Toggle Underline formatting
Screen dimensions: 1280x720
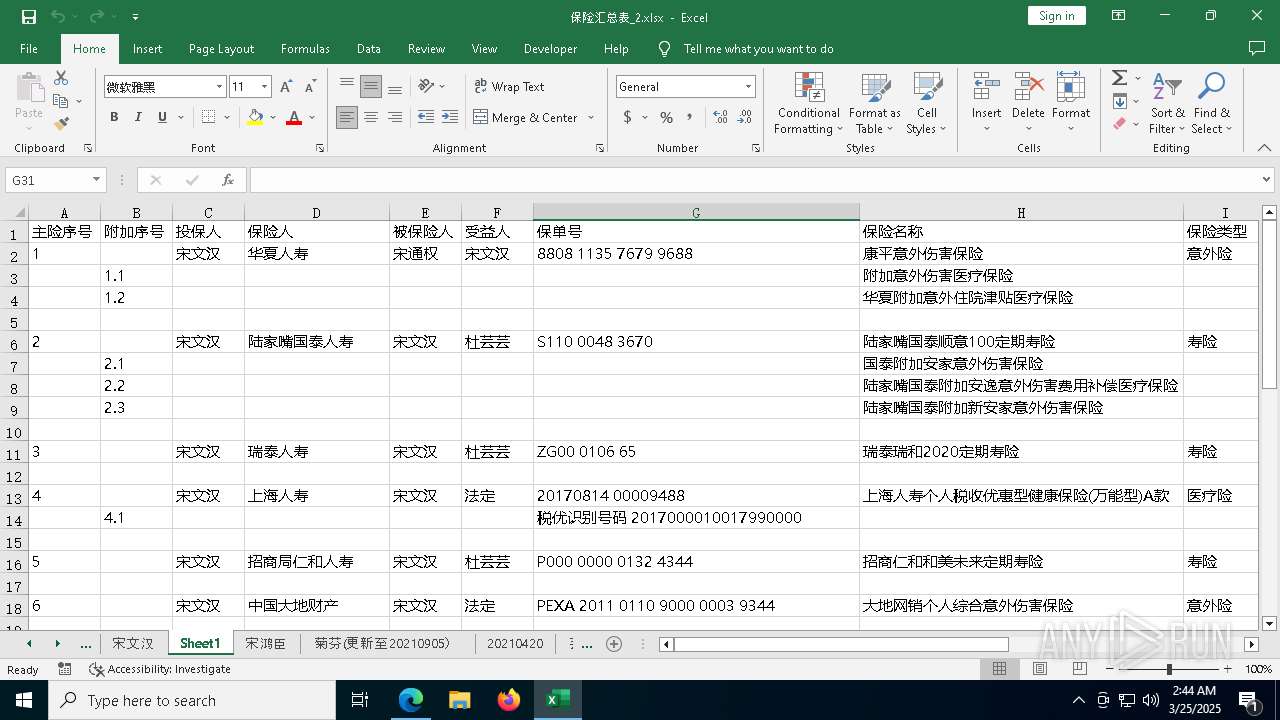(x=162, y=117)
